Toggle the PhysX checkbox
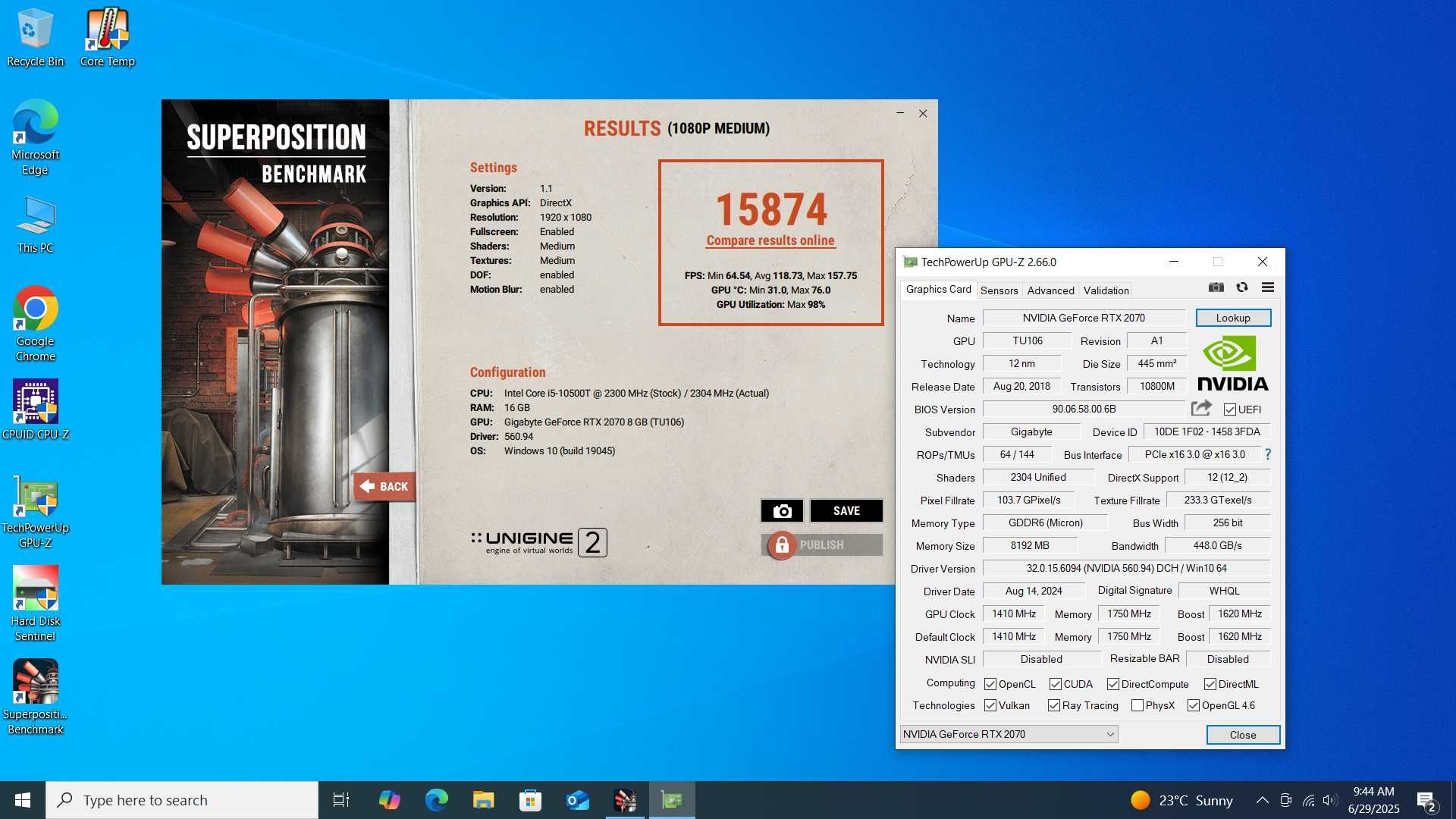Viewport: 1456px width, 819px height. click(1137, 705)
